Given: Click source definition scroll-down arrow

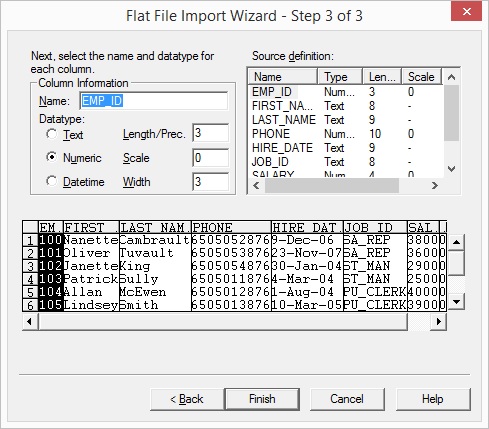Looking at the screenshot, I should (451, 169).
